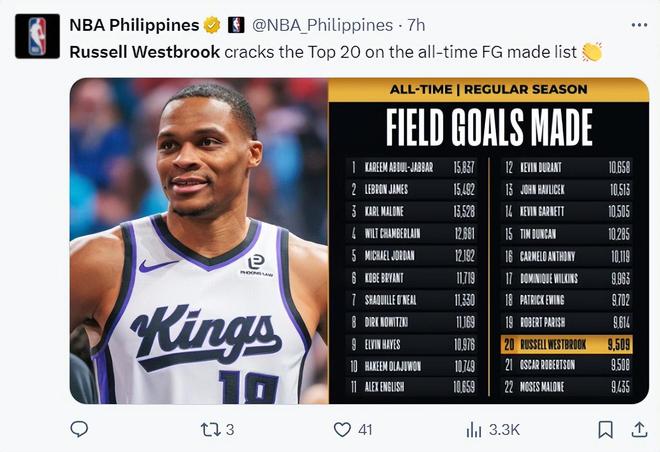Click the like count 41

365,429
